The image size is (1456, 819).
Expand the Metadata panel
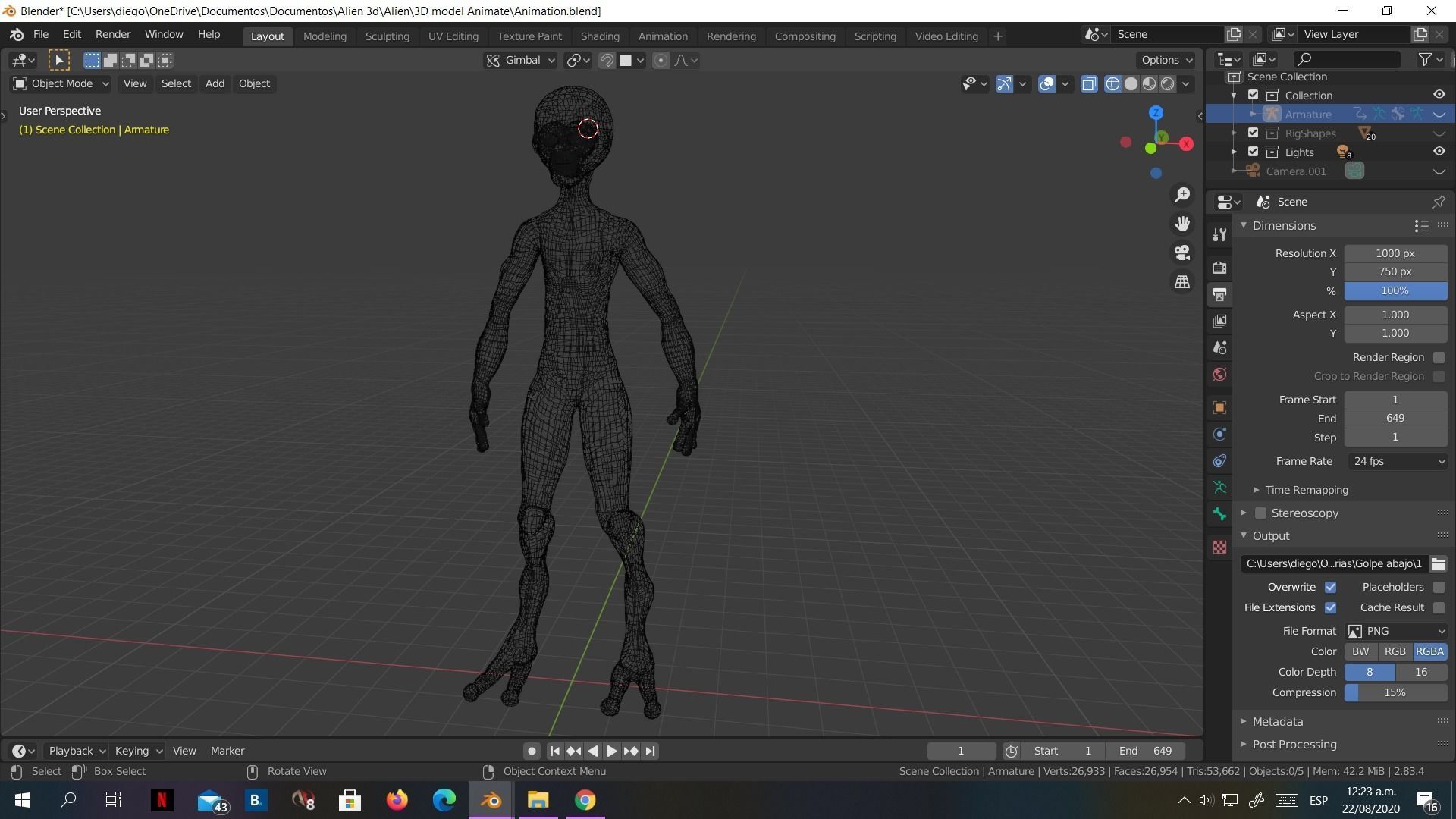[x=1277, y=721]
